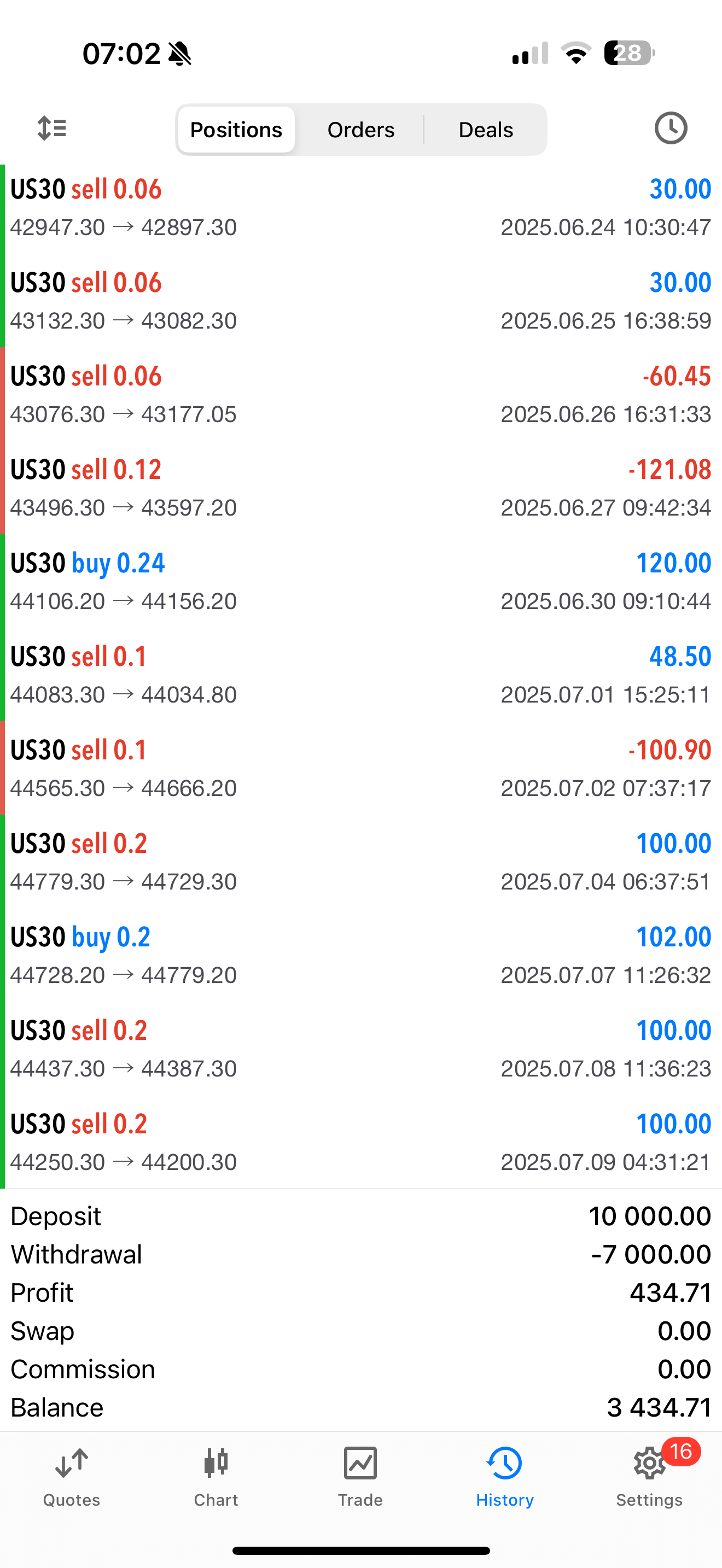Tap the Withdrawal summary row
Image resolution: width=722 pixels, height=1568 pixels.
pyautogui.click(x=361, y=1255)
